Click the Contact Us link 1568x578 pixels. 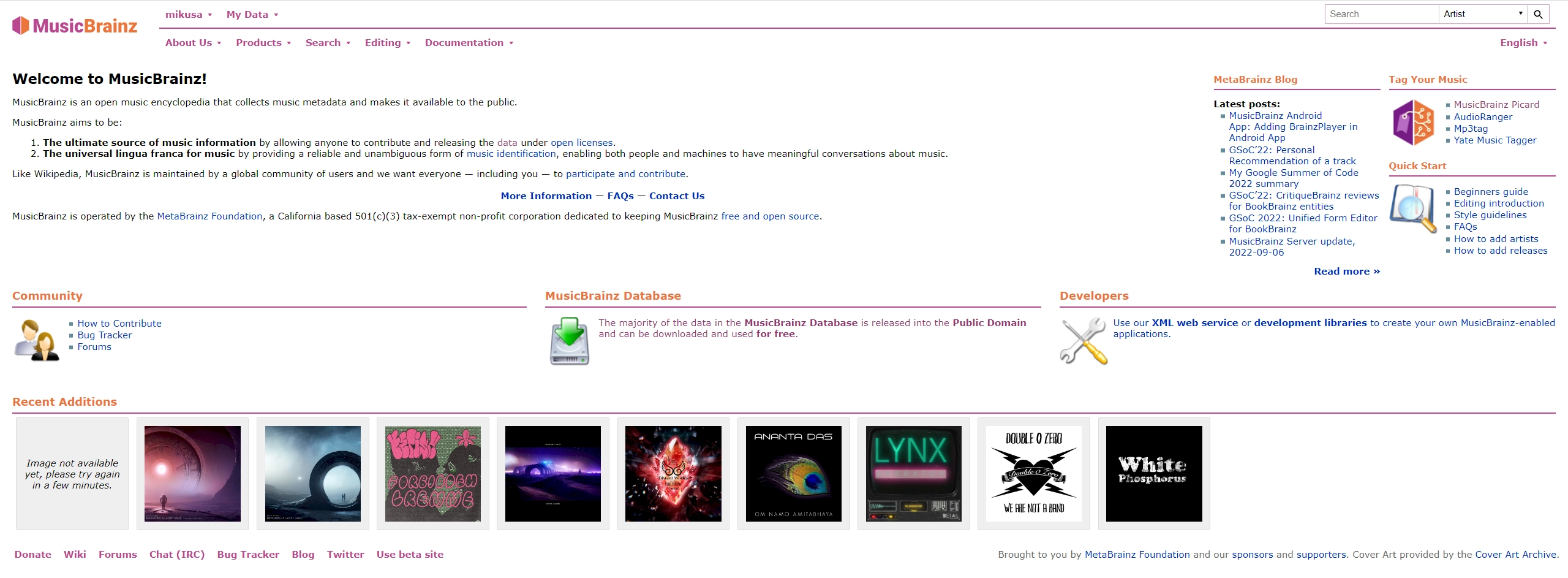pyautogui.click(x=677, y=196)
